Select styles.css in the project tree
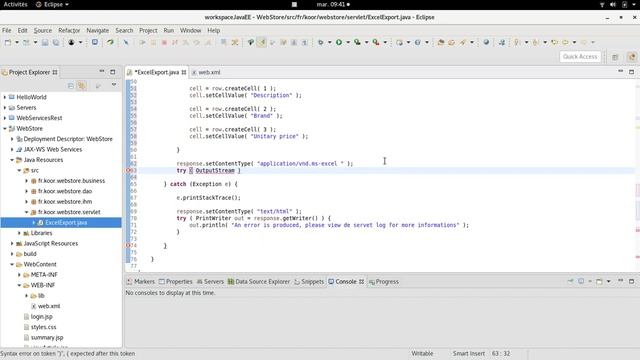Image resolution: width=640 pixels, height=360 pixels. pyautogui.click(x=44, y=327)
